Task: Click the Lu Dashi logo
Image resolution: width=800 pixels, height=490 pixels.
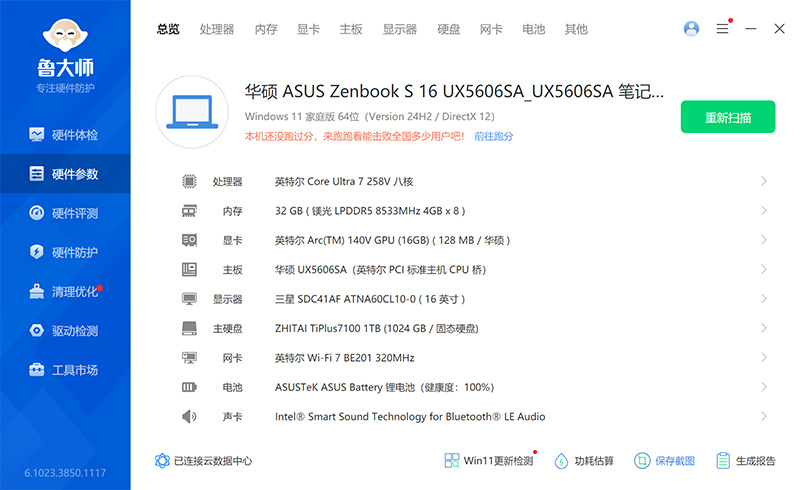Action: coord(65,36)
